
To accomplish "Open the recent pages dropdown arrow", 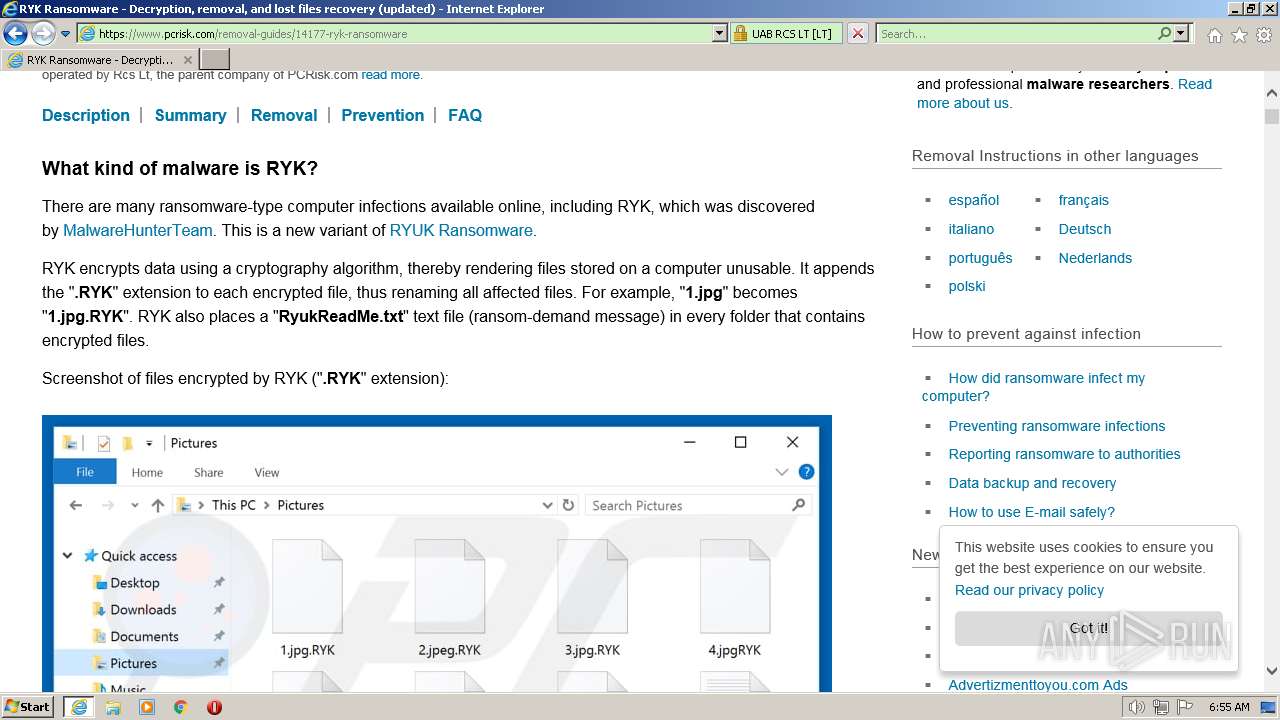I will pyautogui.click(x=66, y=34).
